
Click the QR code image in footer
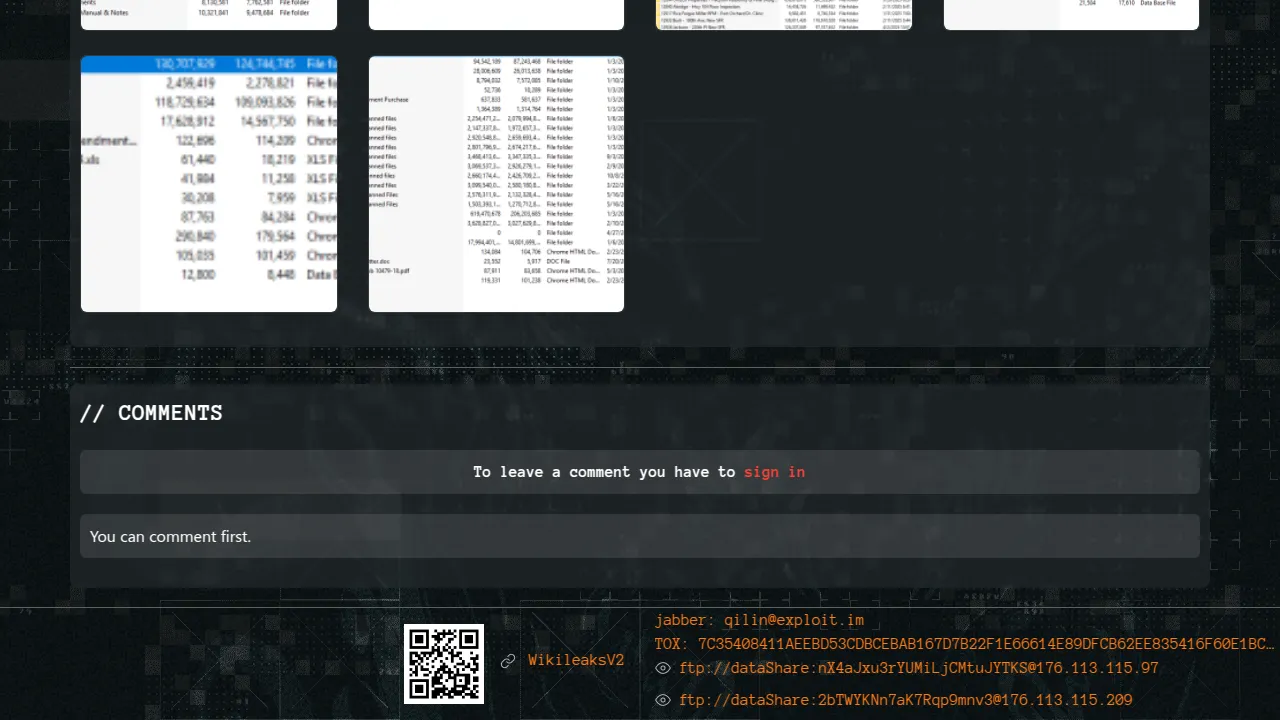(x=444, y=663)
